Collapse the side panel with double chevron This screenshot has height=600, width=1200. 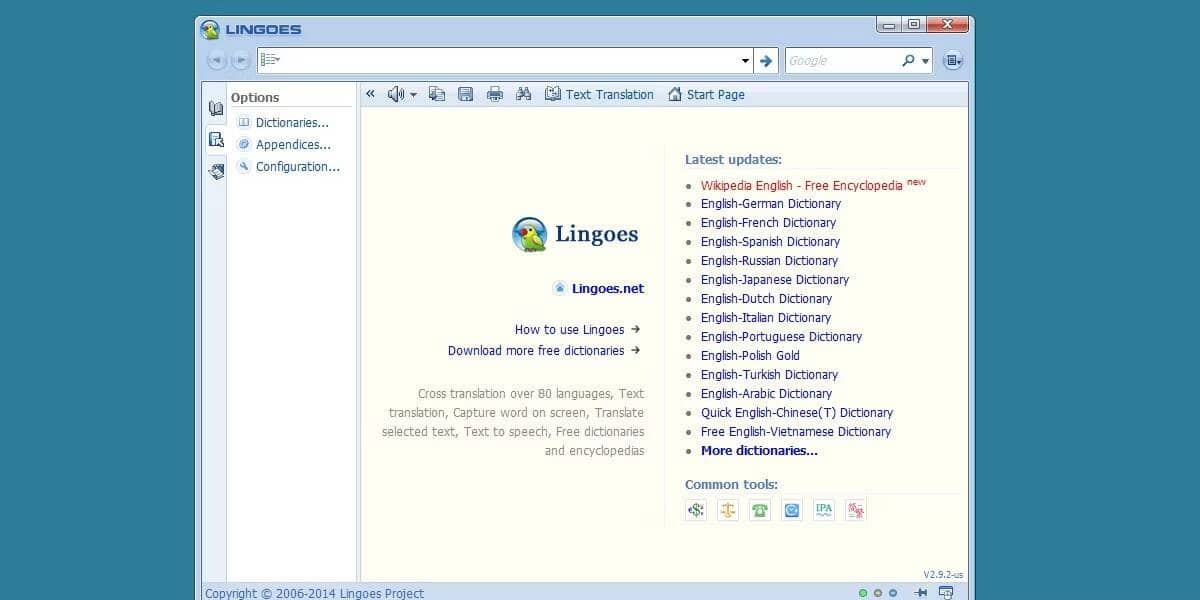(370, 94)
